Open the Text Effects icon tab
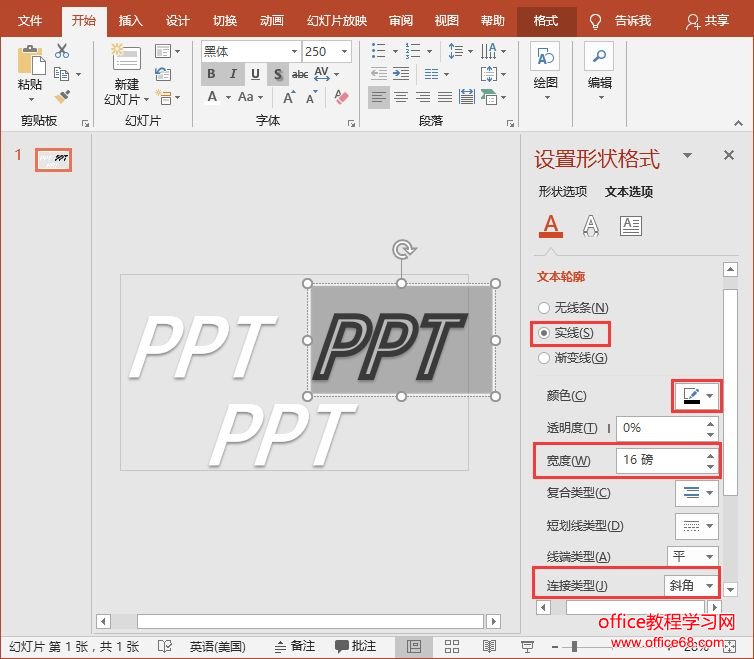 coord(590,226)
